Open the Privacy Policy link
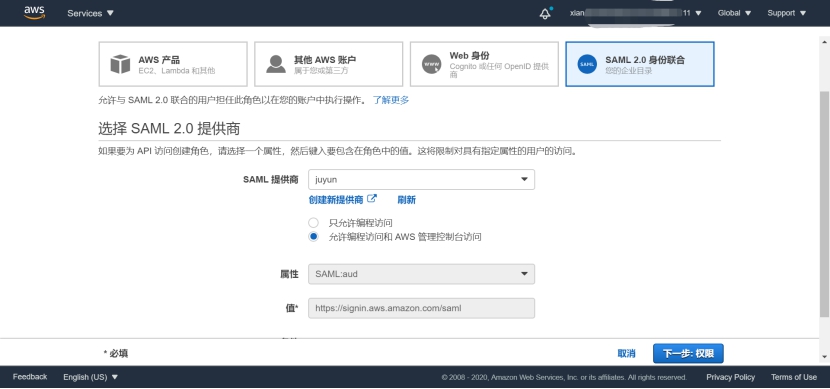Viewport: 830px width, 389px height. point(730,377)
